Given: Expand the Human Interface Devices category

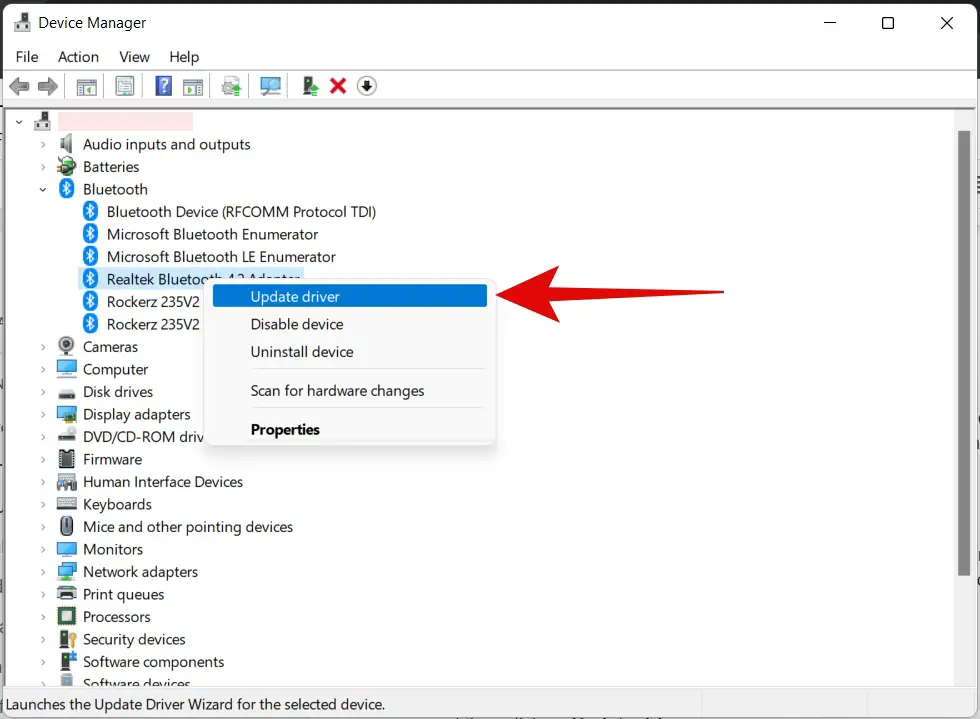Looking at the screenshot, I should click(x=42, y=482).
